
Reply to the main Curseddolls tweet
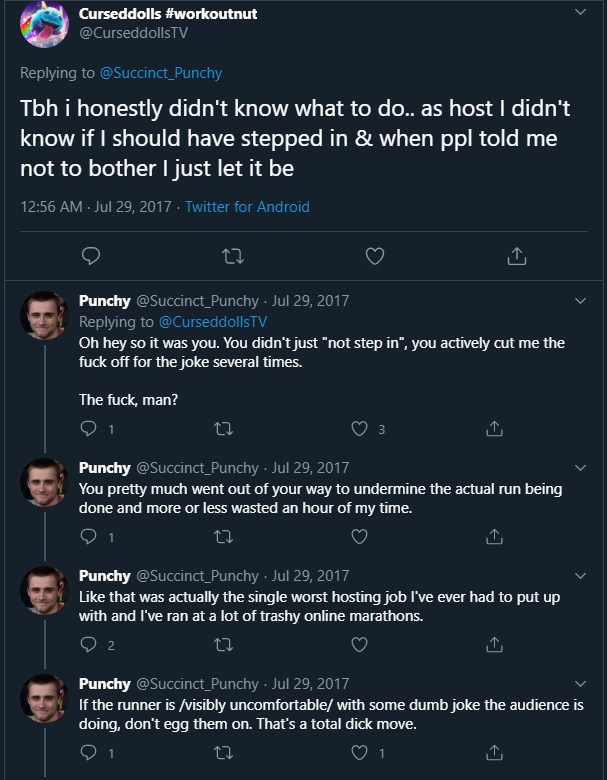(90, 256)
